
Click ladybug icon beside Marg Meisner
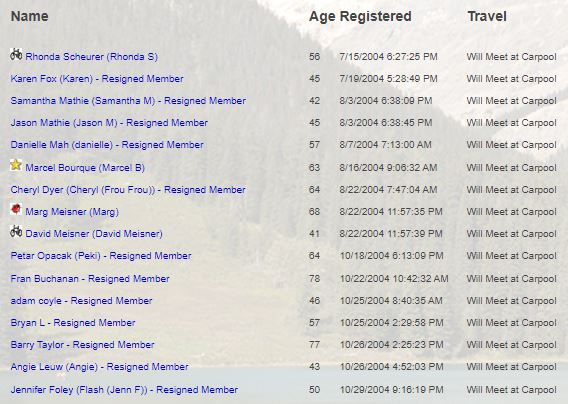[x=16, y=209]
